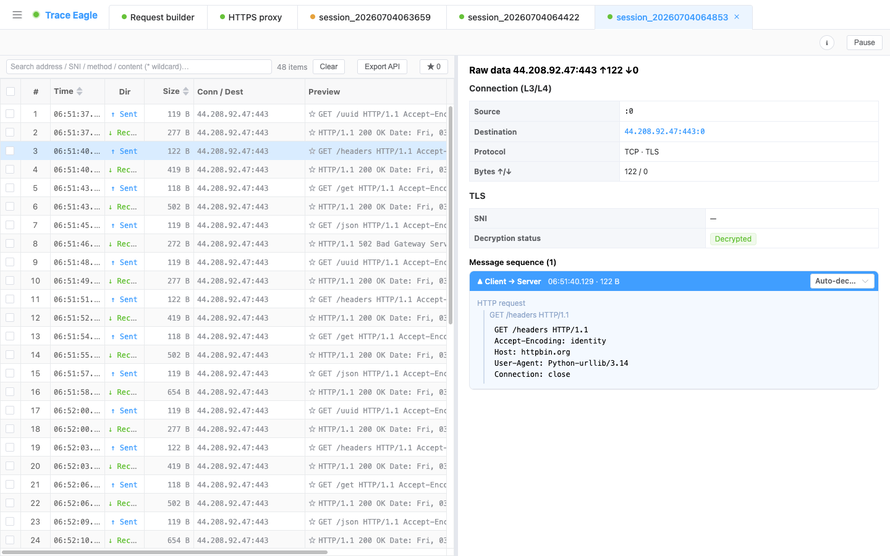The image size is (890, 556).
Task: Click the '48 items' count label
Action: click(x=292, y=67)
